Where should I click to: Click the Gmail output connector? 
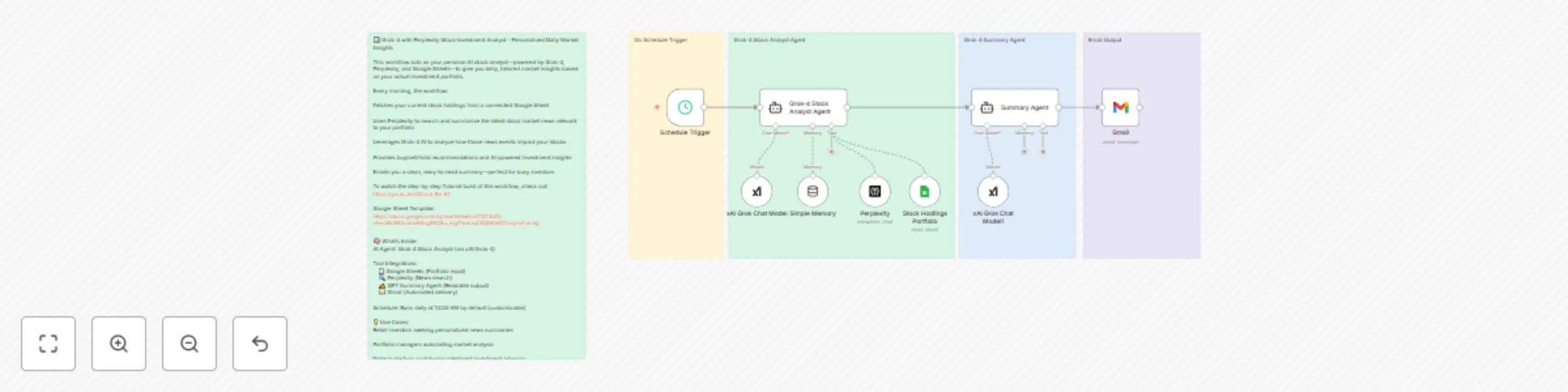1139,107
